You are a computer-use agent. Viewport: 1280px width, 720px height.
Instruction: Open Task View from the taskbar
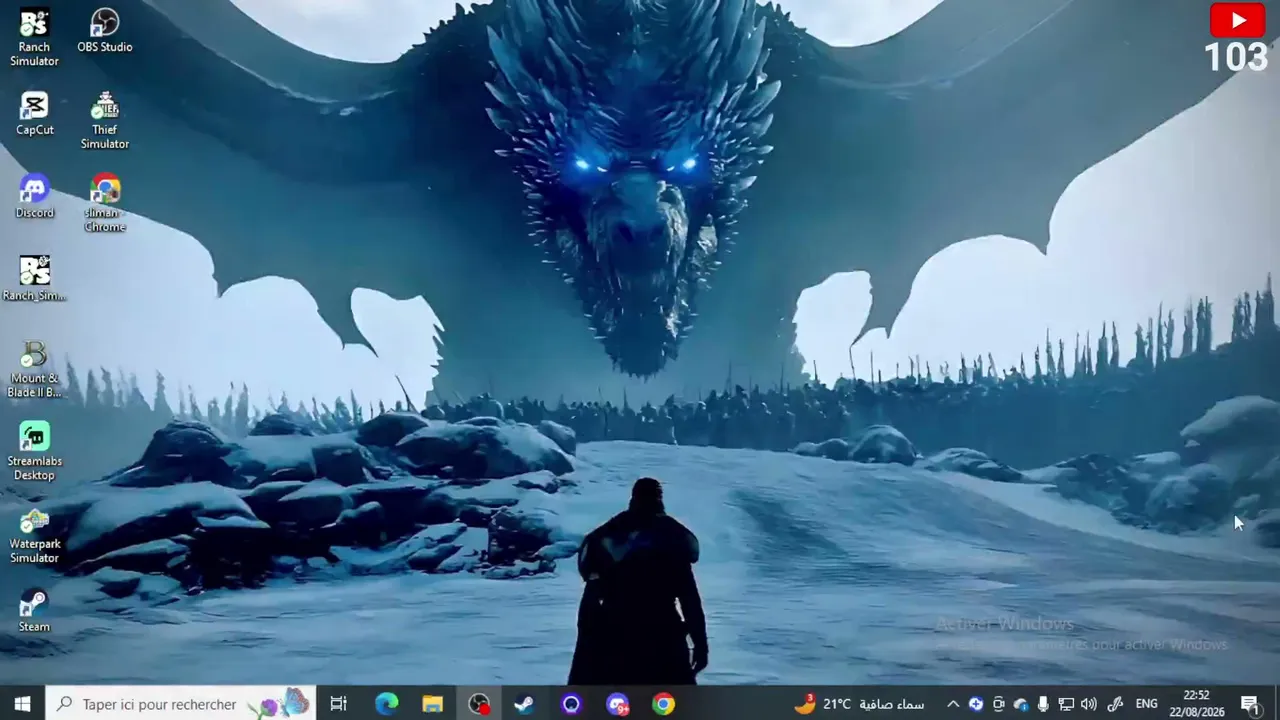click(x=339, y=704)
